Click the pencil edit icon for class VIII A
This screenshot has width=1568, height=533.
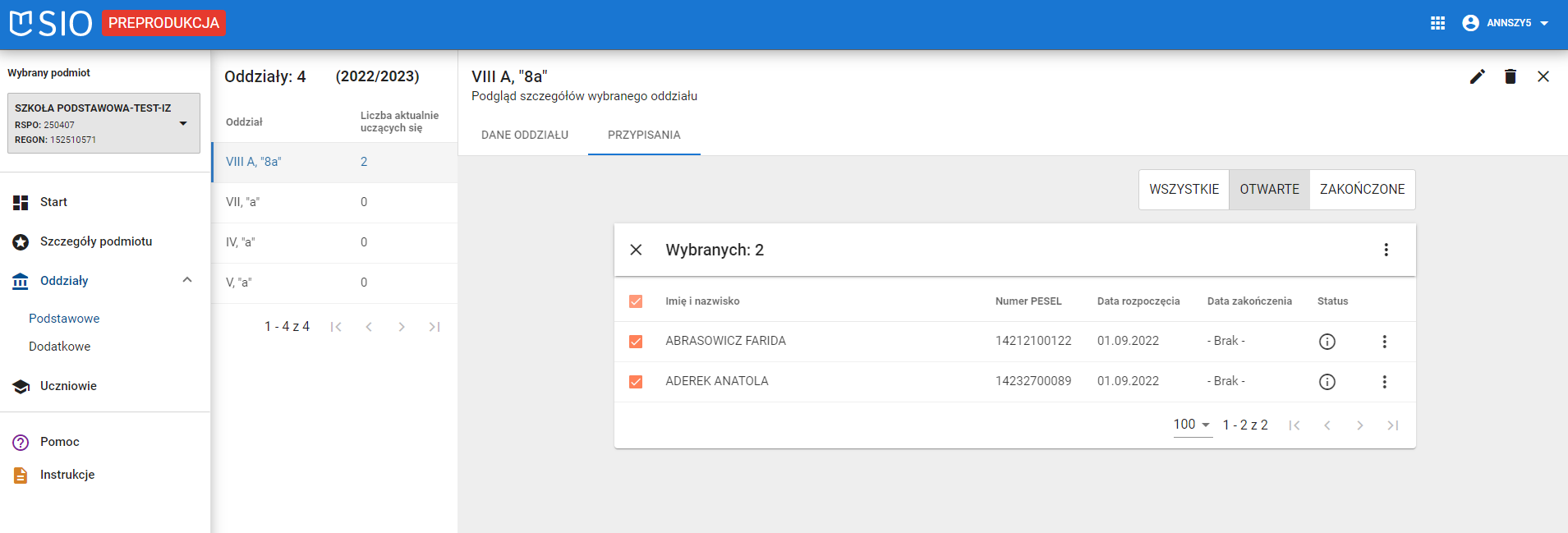click(1477, 76)
